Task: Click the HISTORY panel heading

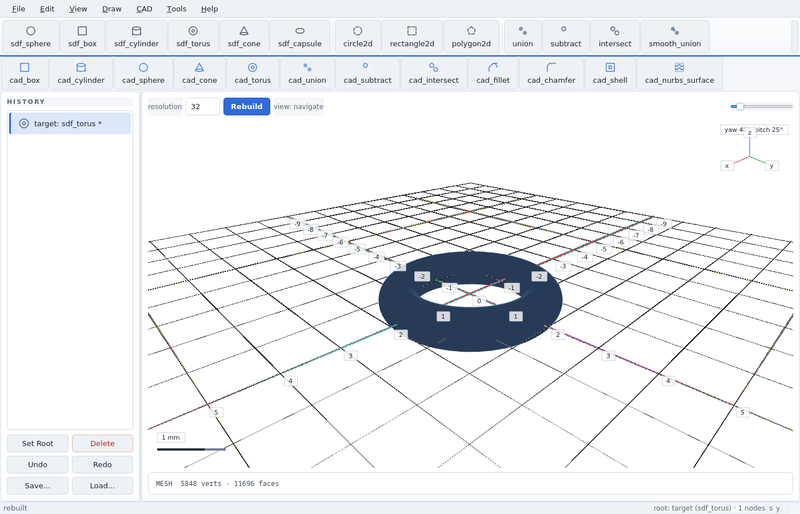Action: point(26,102)
